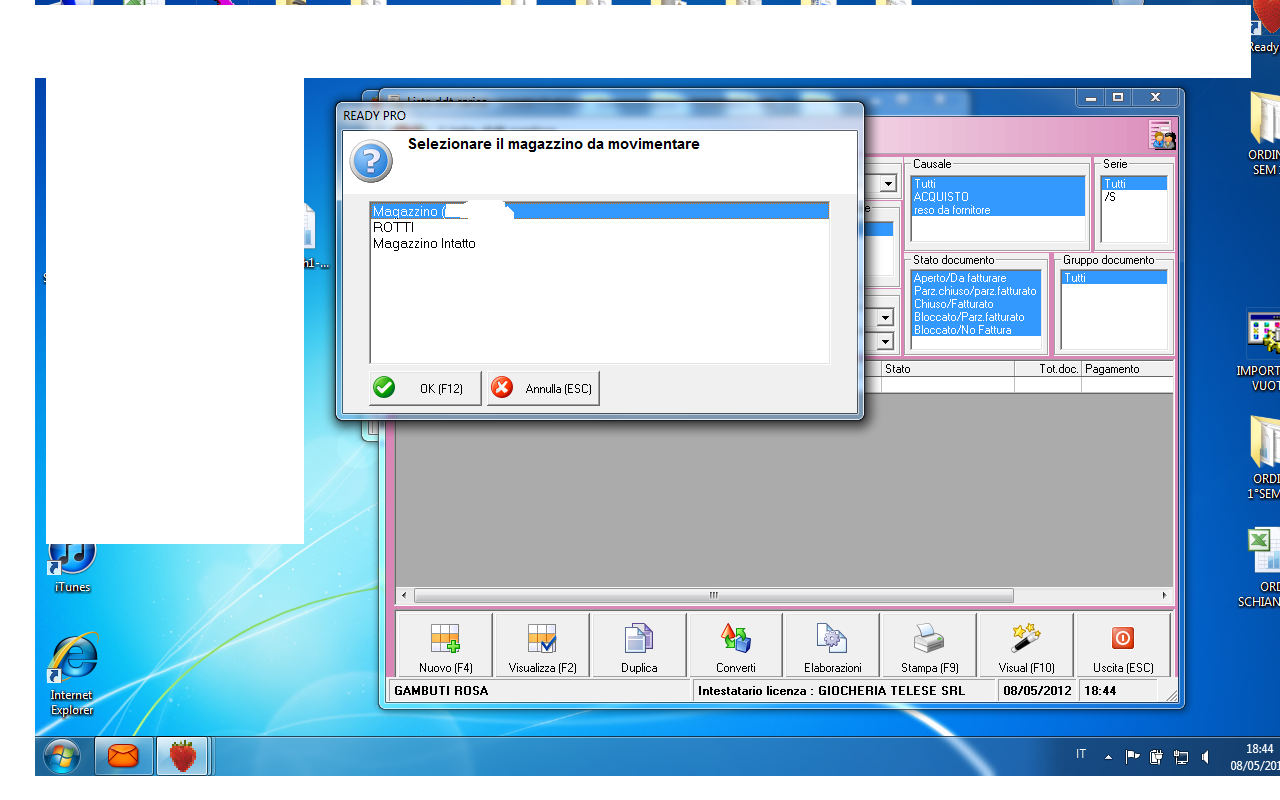The image size is (1280, 800).
Task: Open the Windows Start menu
Action: click(62, 756)
